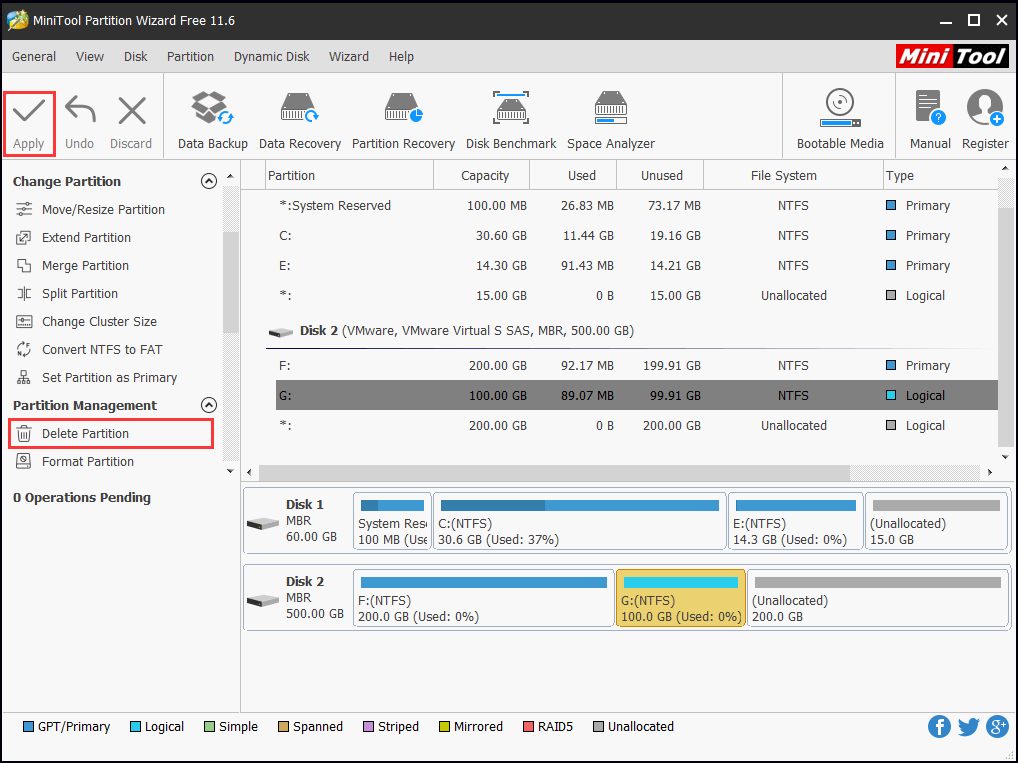
Task: Click the partition list horizontal scrollbar
Action: pos(554,472)
